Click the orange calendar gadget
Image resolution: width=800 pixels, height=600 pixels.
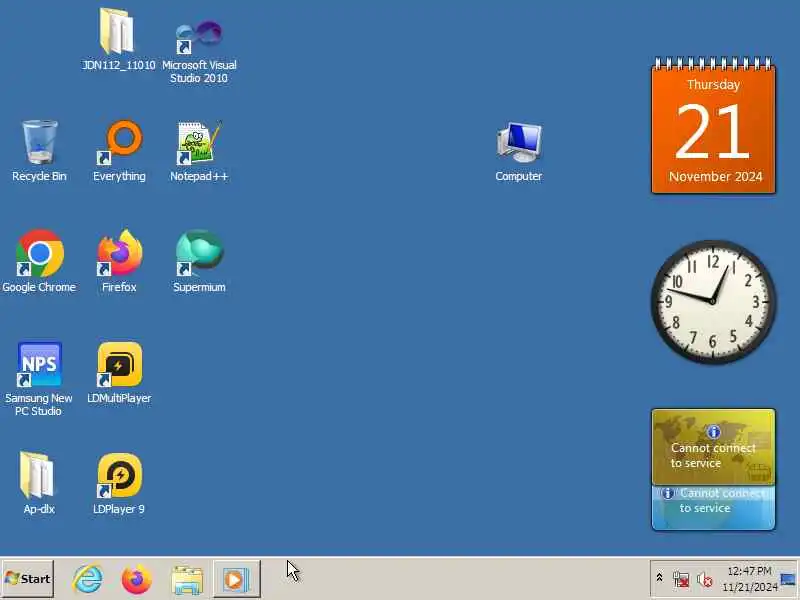click(713, 126)
